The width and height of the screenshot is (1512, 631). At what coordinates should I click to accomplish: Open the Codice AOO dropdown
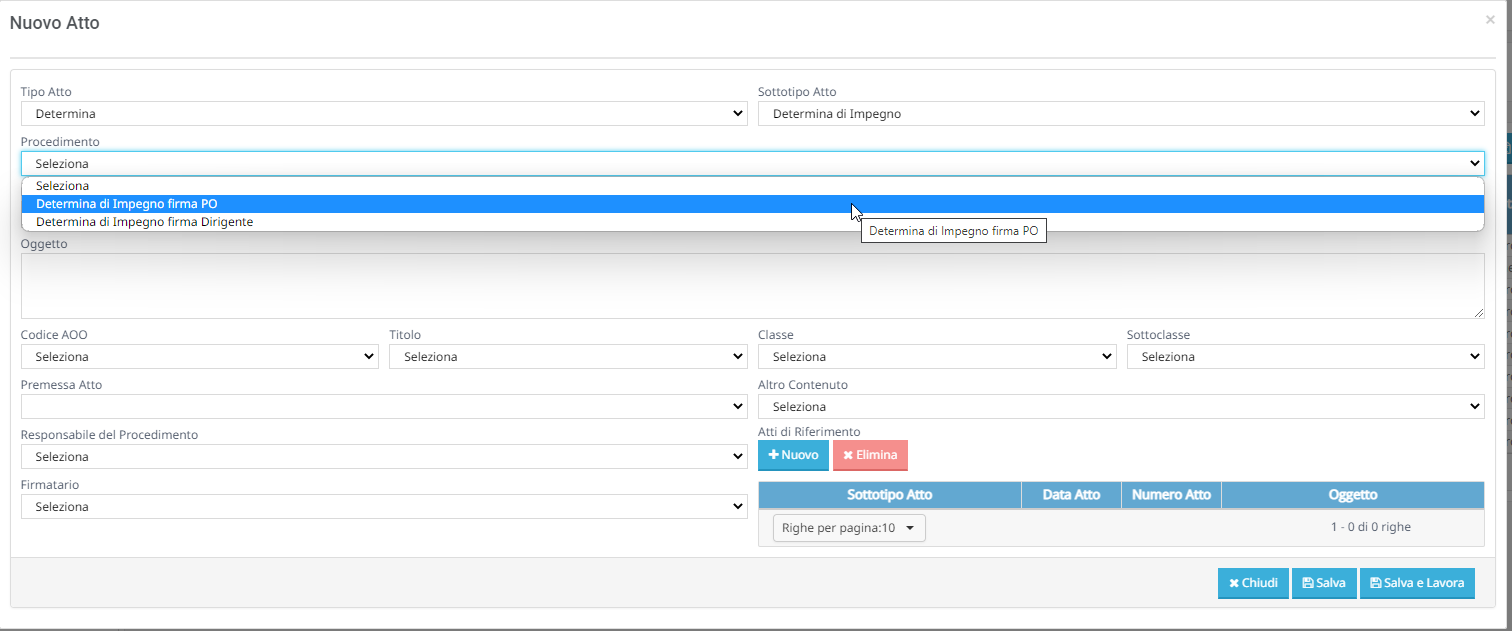click(x=199, y=357)
